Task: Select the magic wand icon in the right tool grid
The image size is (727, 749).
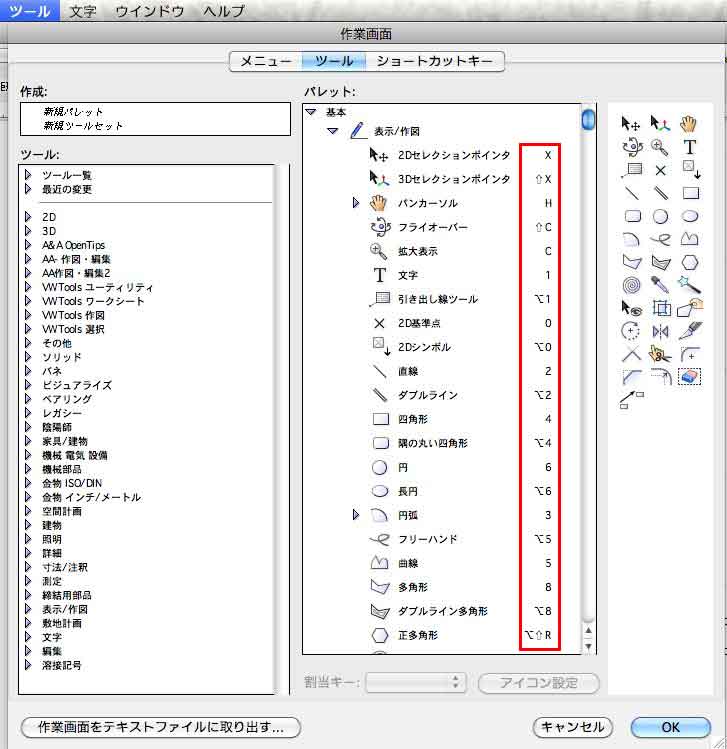Action: tap(689, 286)
